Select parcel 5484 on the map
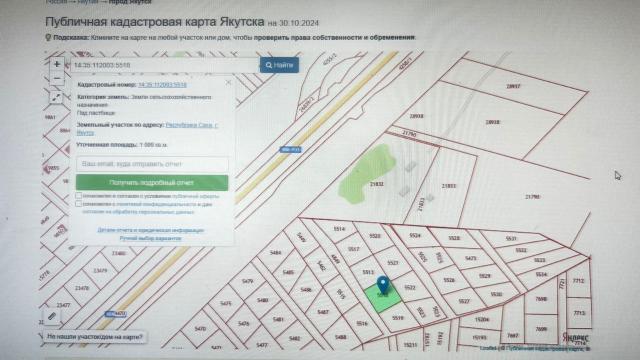The height and width of the screenshot is (360, 640). coord(276,253)
